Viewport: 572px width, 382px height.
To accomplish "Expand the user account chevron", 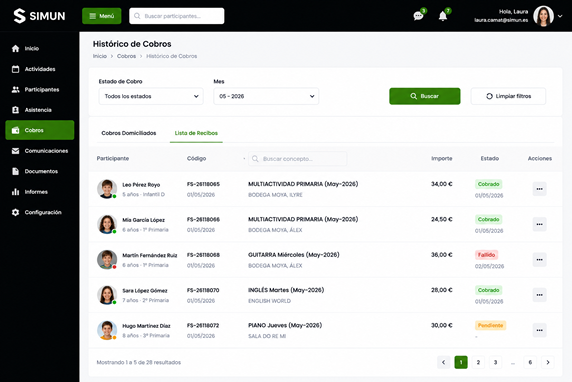I will (560, 16).
